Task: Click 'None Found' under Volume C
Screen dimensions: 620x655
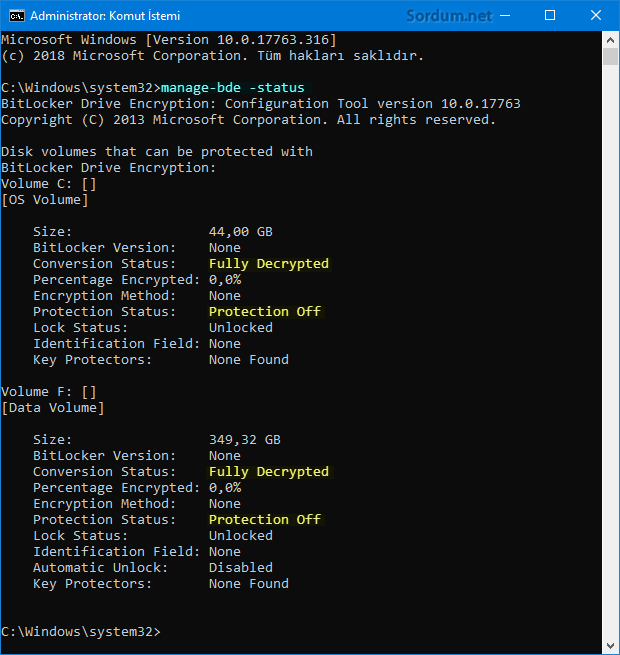Action: point(249,360)
